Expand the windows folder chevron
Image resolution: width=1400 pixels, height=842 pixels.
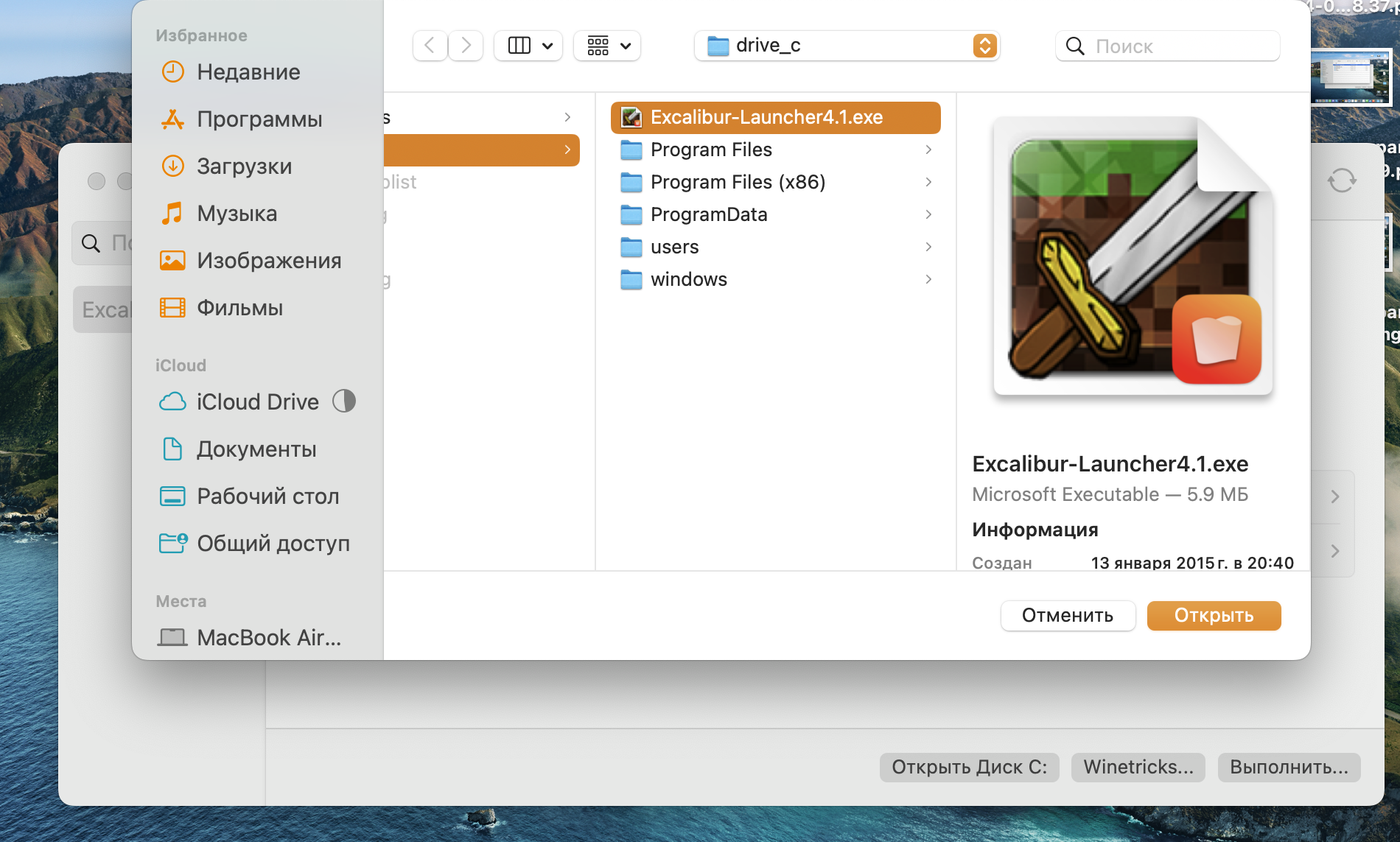click(928, 280)
